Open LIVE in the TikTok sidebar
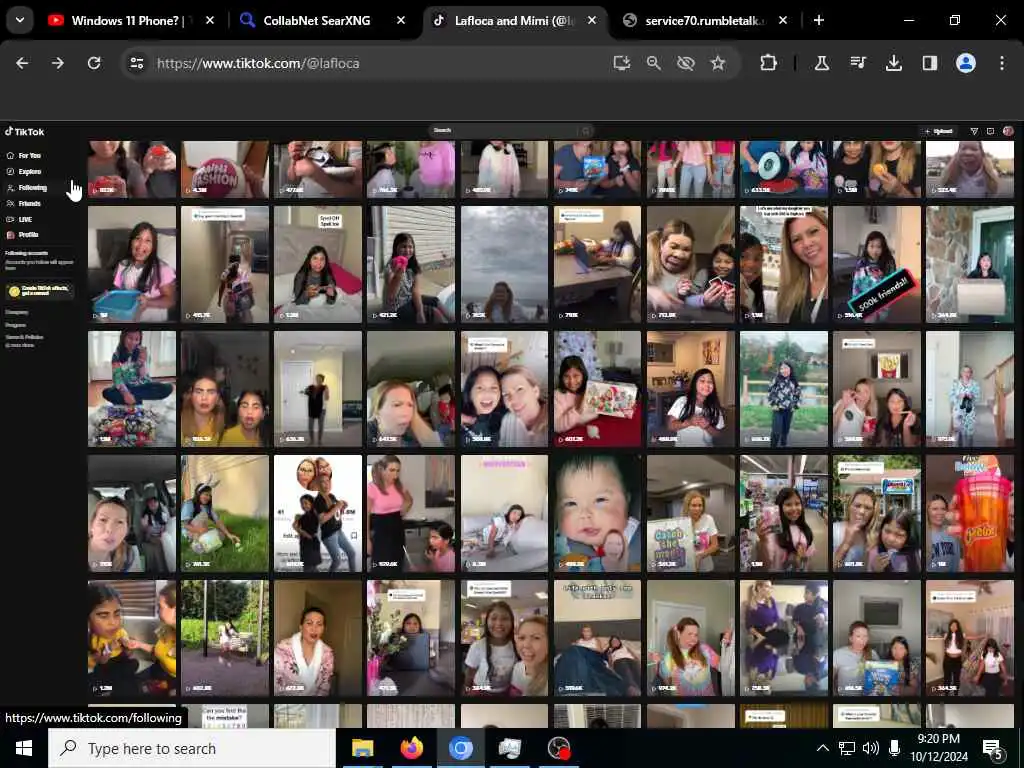The height and width of the screenshot is (768, 1024). tap(20, 219)
